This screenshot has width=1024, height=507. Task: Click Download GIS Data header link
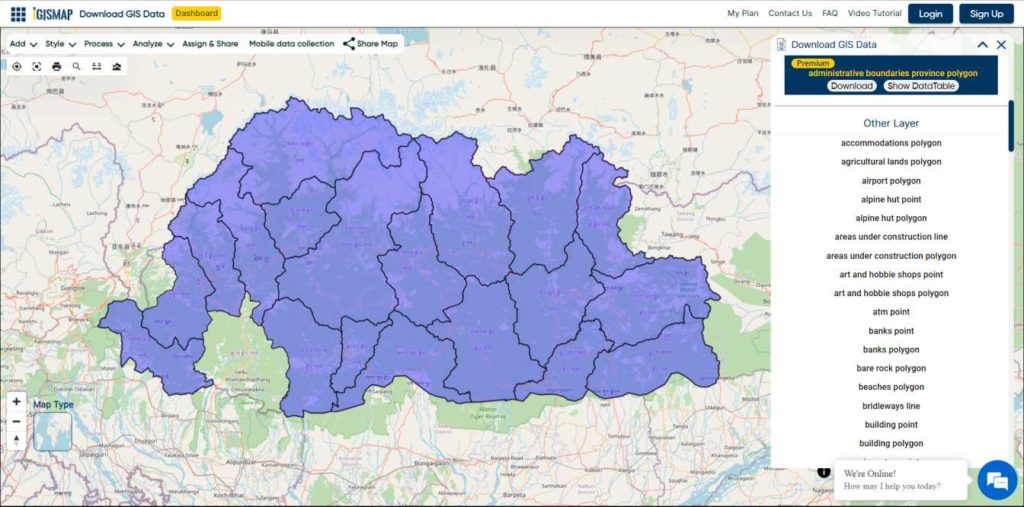click(x=121, y=14)
